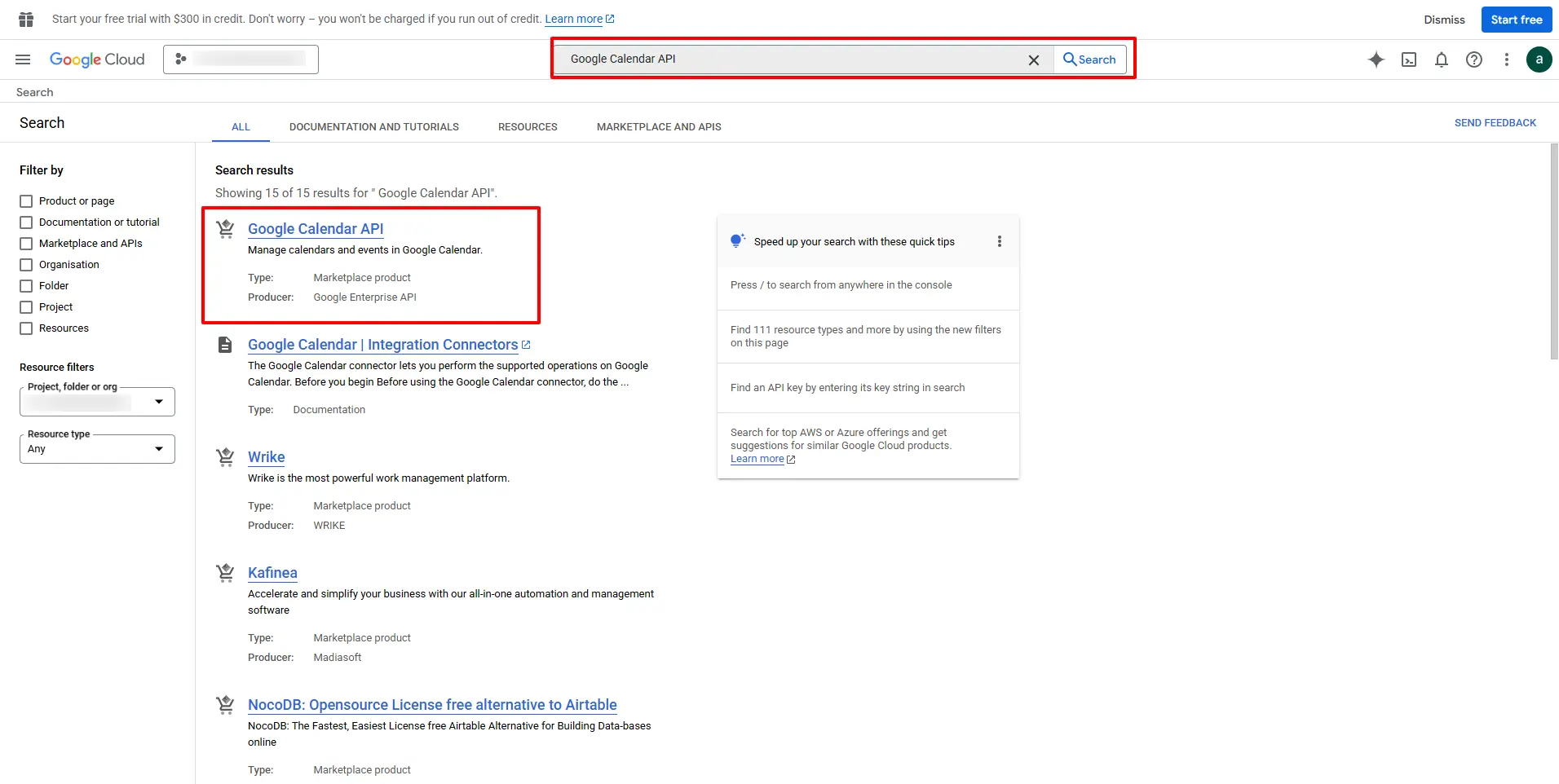Open the main navigation hamburger menu
1559x784 pixels.
pos(23,59)
